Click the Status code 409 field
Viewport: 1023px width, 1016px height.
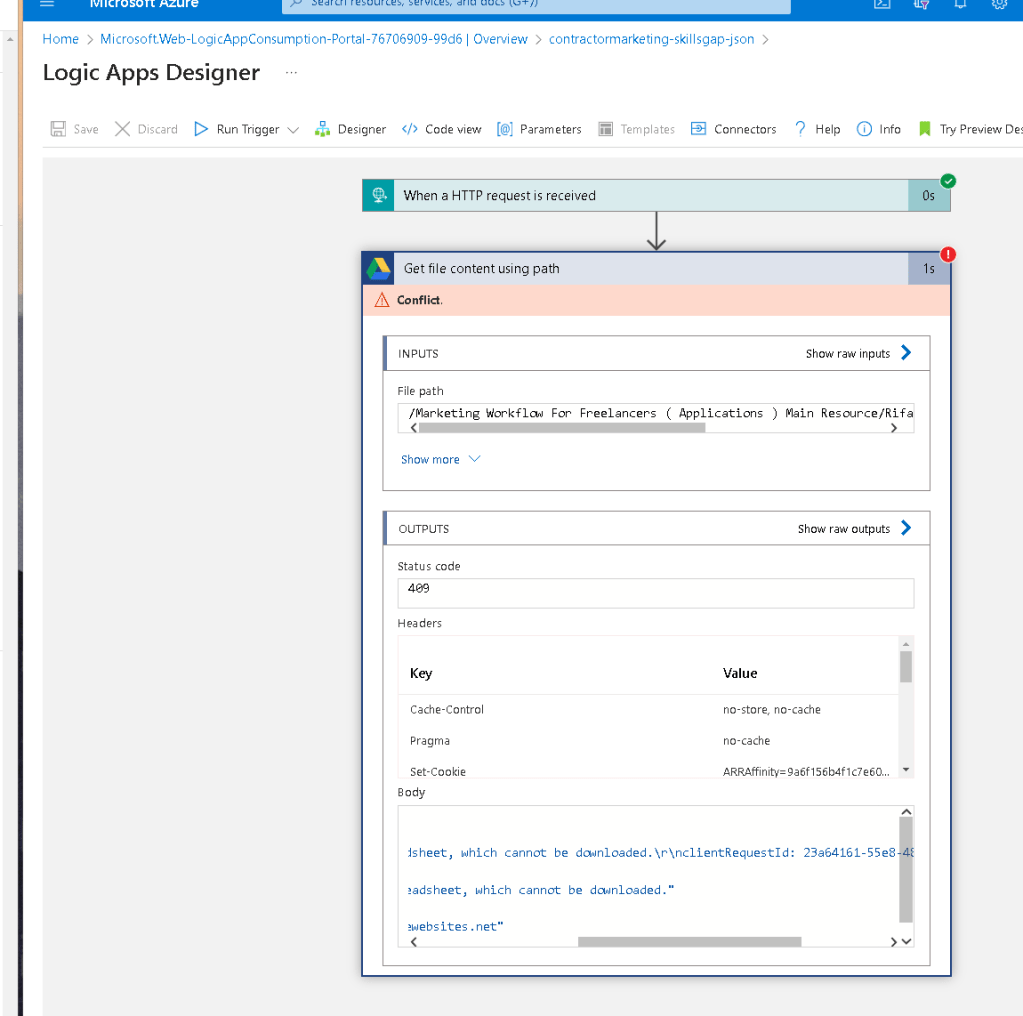click(x=656, y=593)
